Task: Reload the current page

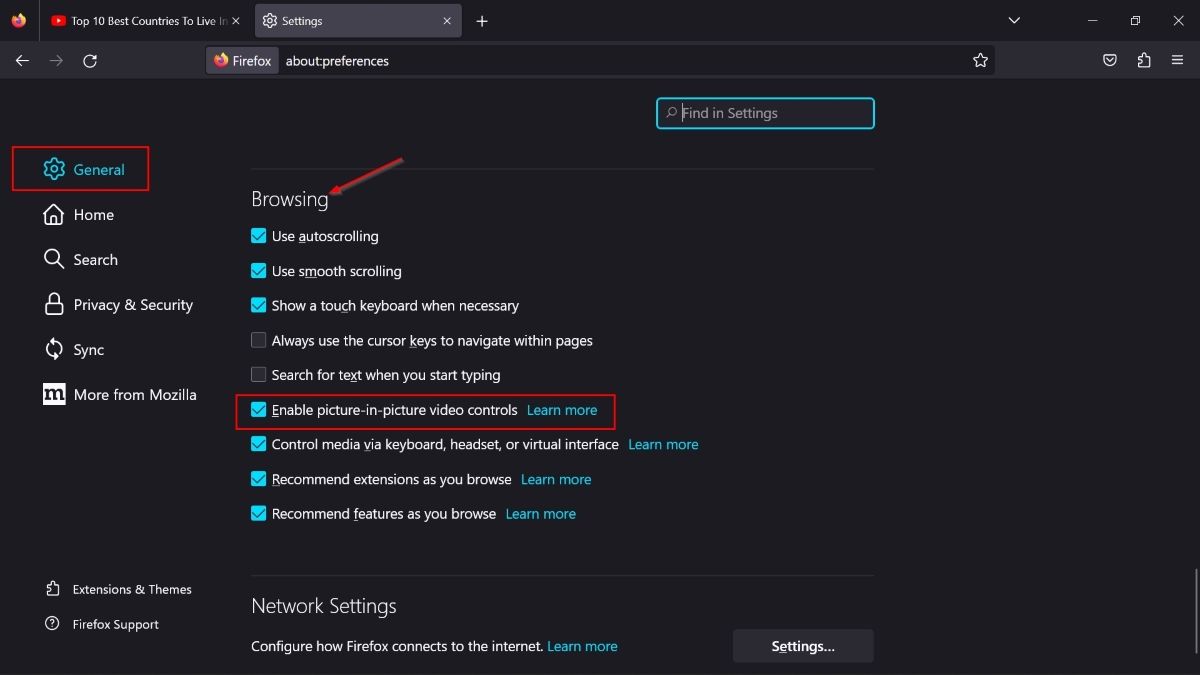Action: (x=90, y=60)
